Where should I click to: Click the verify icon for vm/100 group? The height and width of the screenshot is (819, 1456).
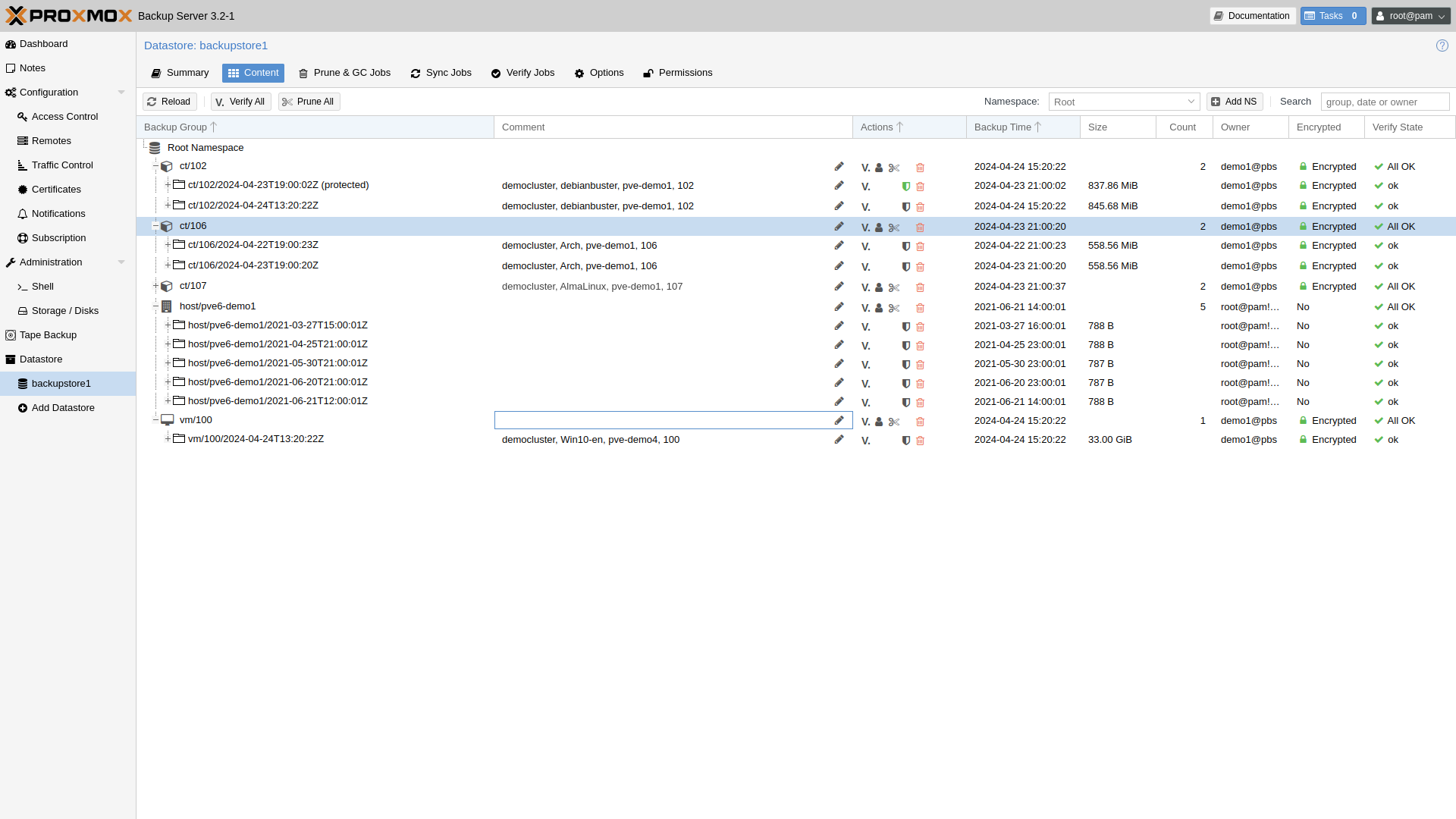click(865, 422)
